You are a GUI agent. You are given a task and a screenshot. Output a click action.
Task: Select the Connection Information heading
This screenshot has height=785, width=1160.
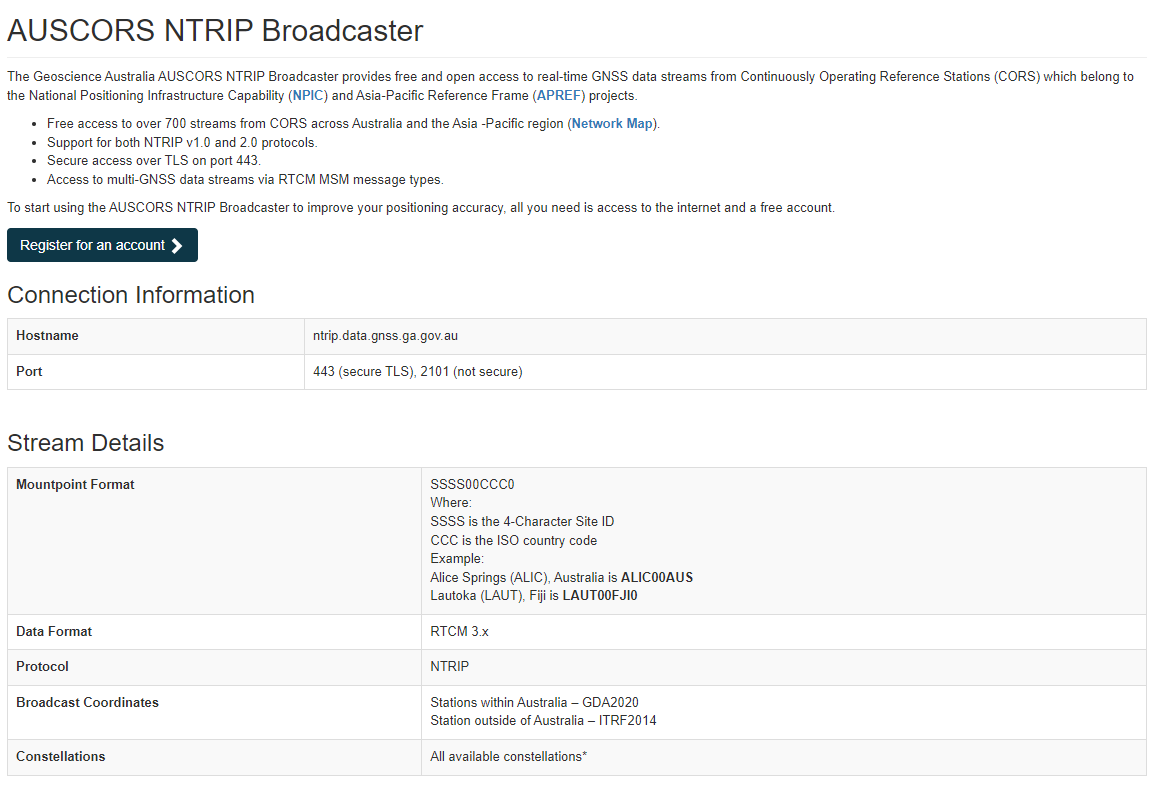[131, 294]
